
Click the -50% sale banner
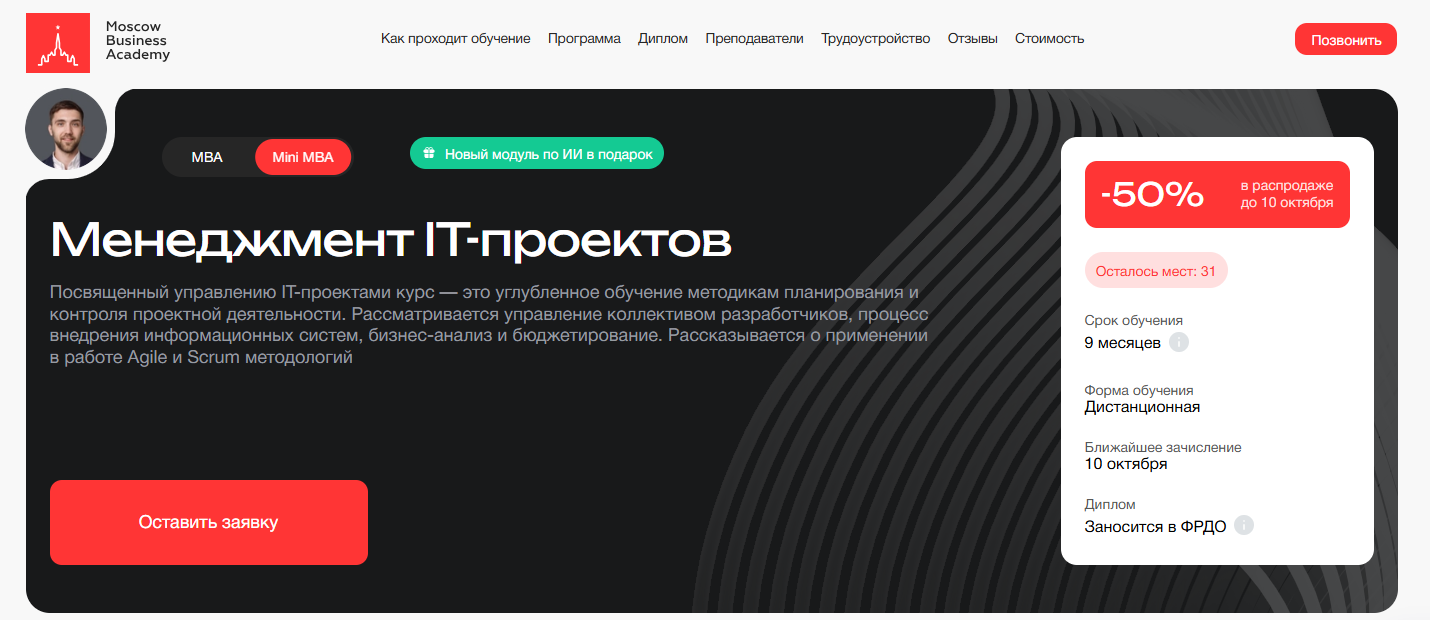[x=1217, y=195]
